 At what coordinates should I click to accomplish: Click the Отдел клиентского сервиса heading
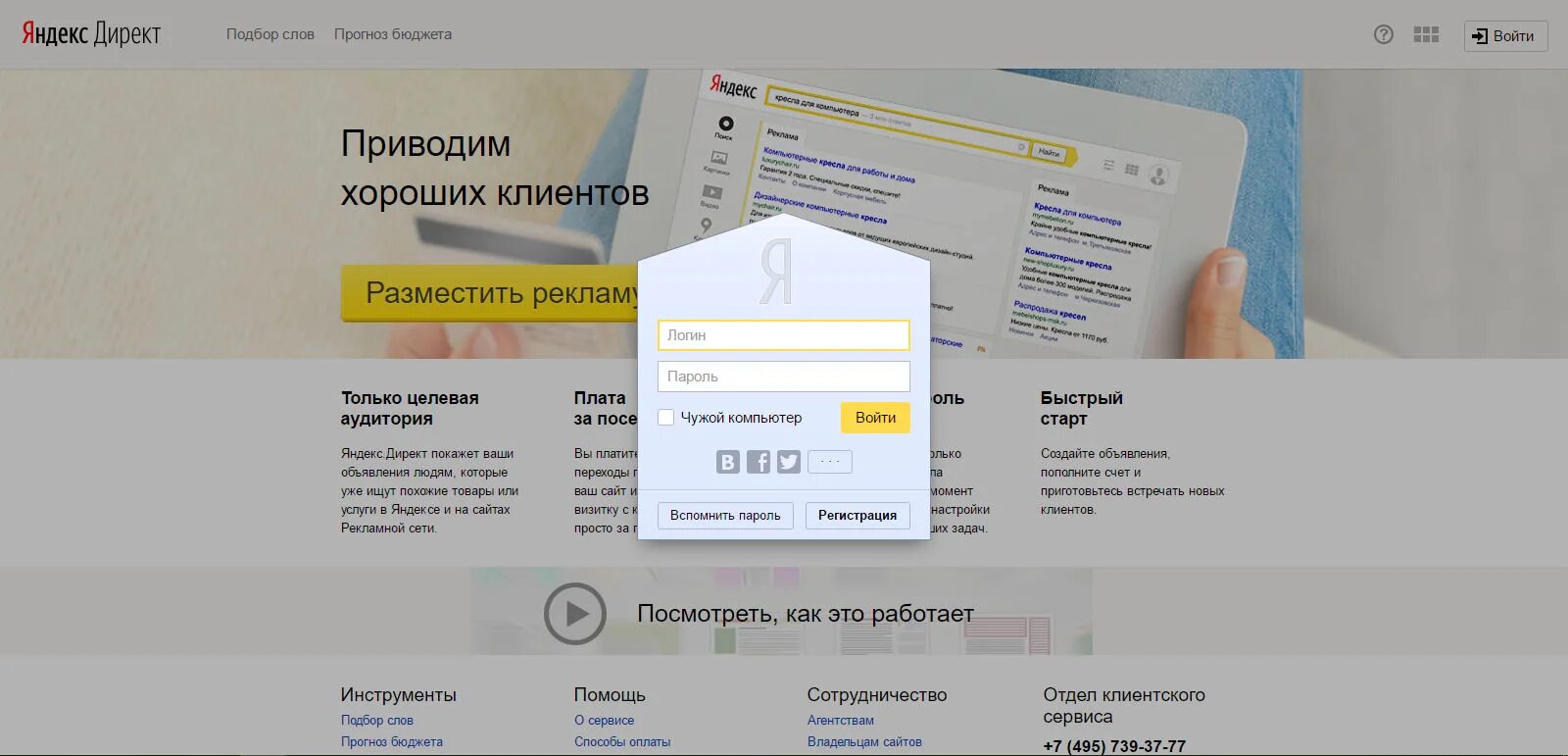pos(1124,706)
